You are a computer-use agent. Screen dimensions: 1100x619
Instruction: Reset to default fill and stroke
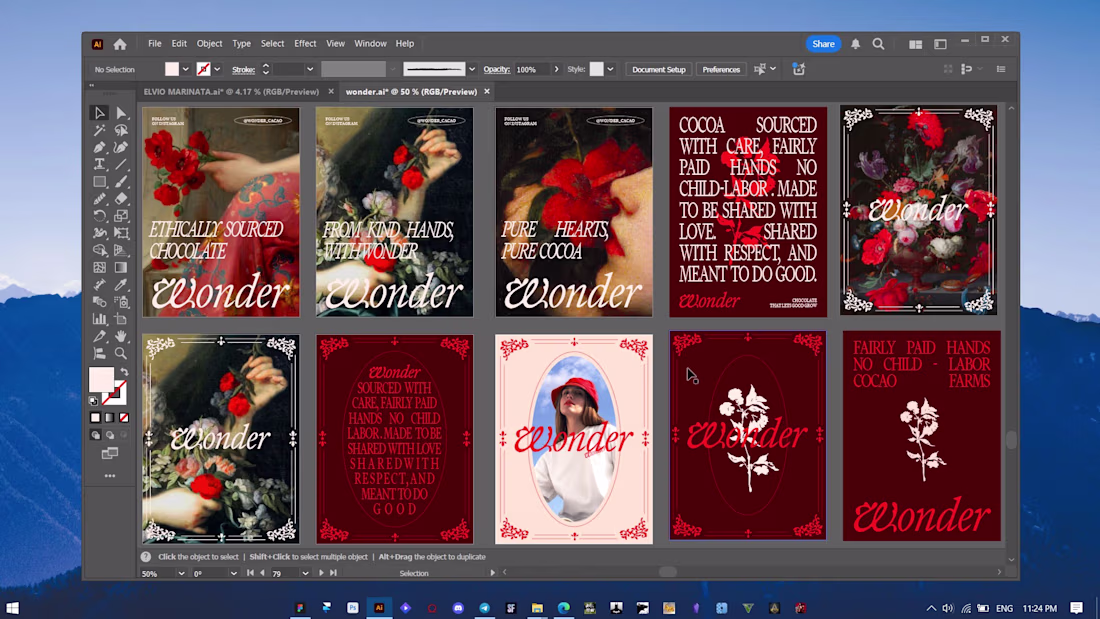(x=95, y=401)
